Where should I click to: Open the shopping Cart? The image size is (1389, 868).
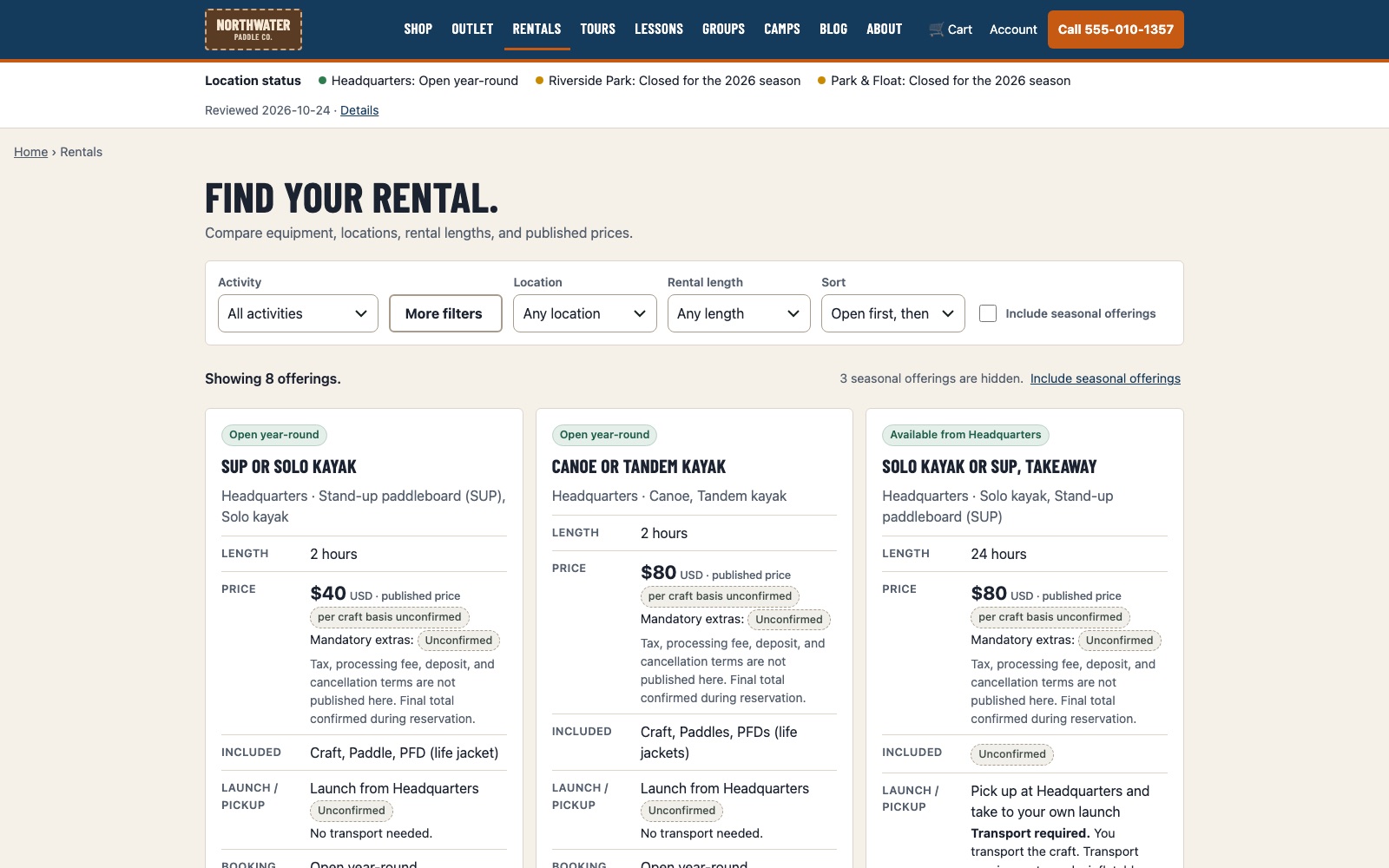coord(950,30)
